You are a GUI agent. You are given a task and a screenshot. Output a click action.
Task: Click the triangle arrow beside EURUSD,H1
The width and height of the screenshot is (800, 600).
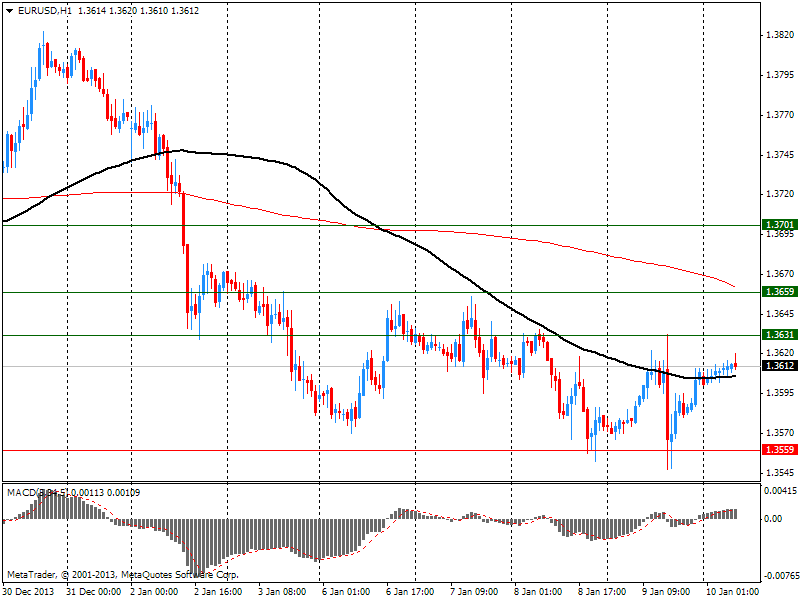click(9, 10)
